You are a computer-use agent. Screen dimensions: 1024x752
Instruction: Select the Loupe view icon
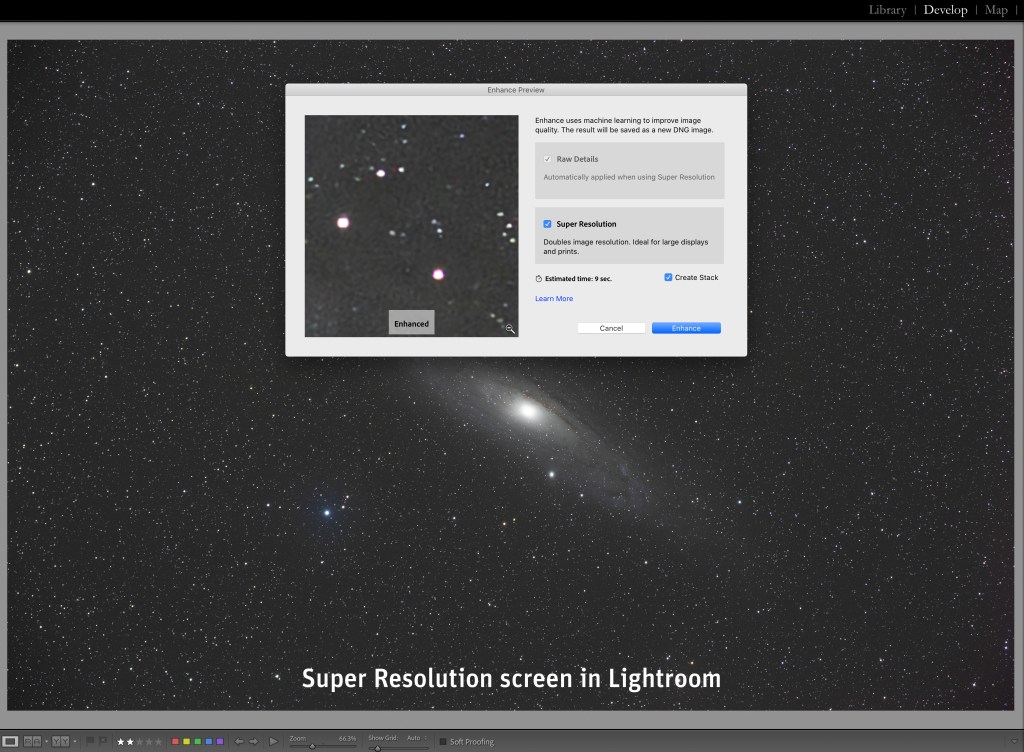(x=10, y=741)
